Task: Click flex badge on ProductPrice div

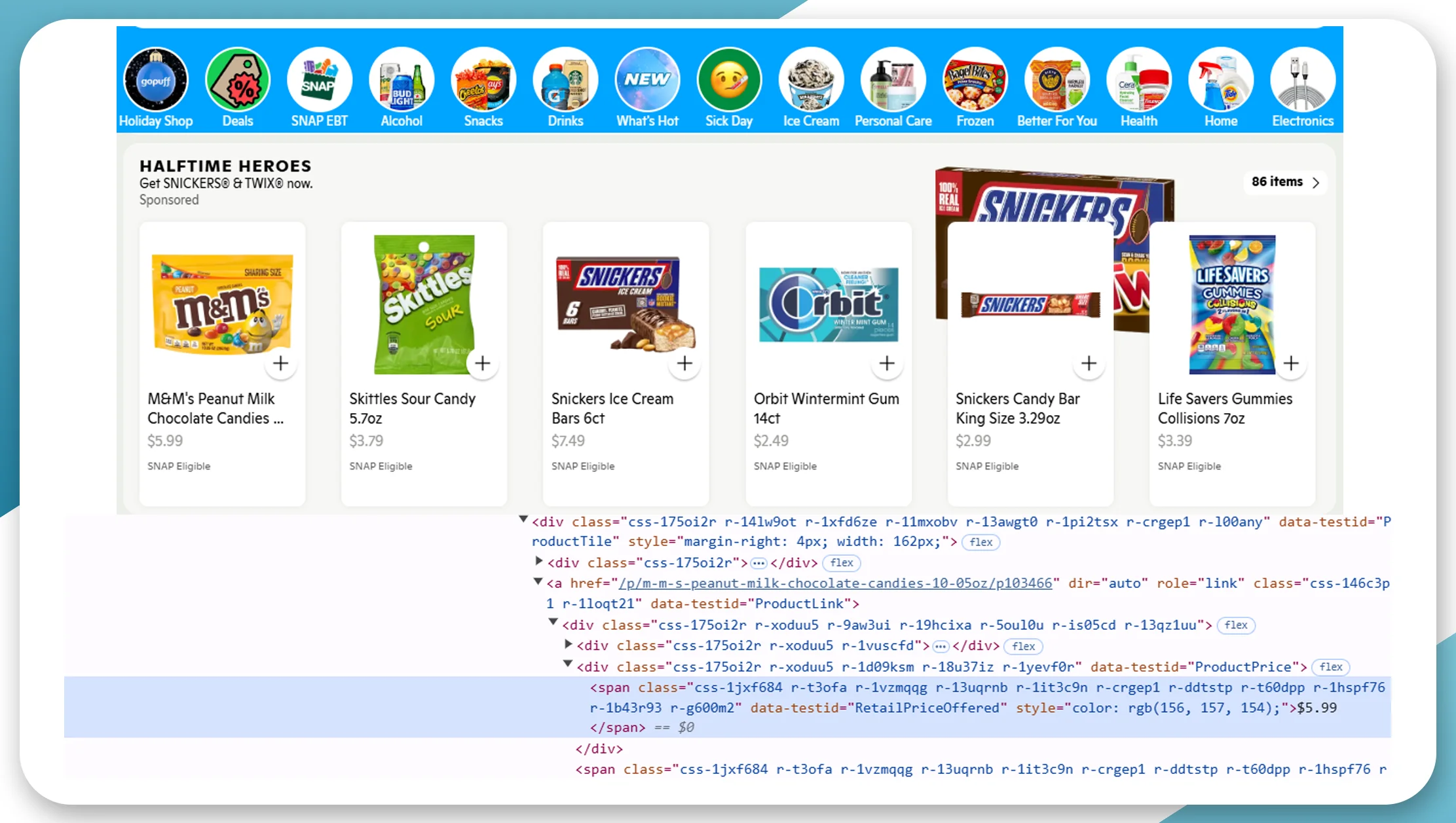Action: 1330,667
